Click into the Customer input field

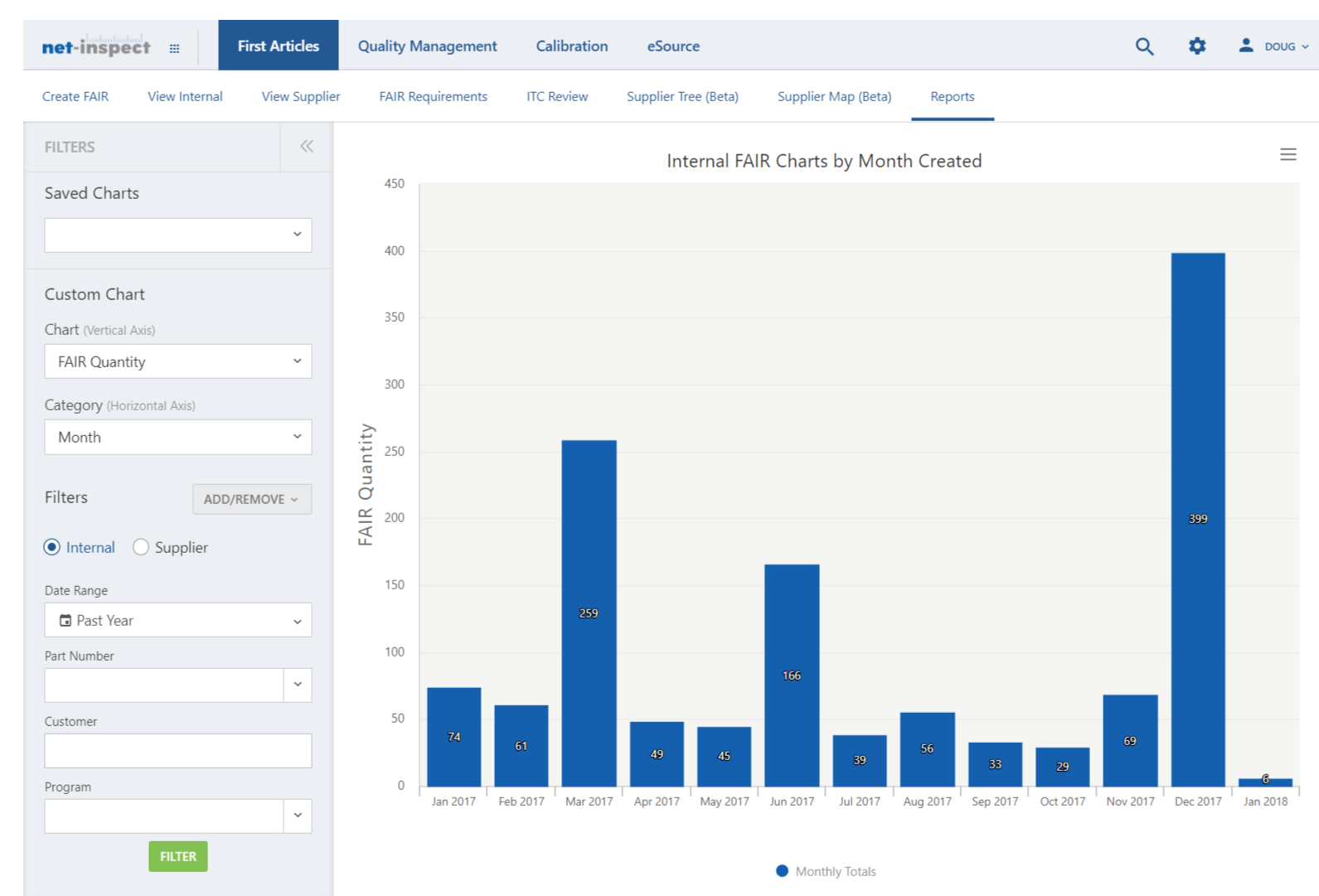pos(178,751)
